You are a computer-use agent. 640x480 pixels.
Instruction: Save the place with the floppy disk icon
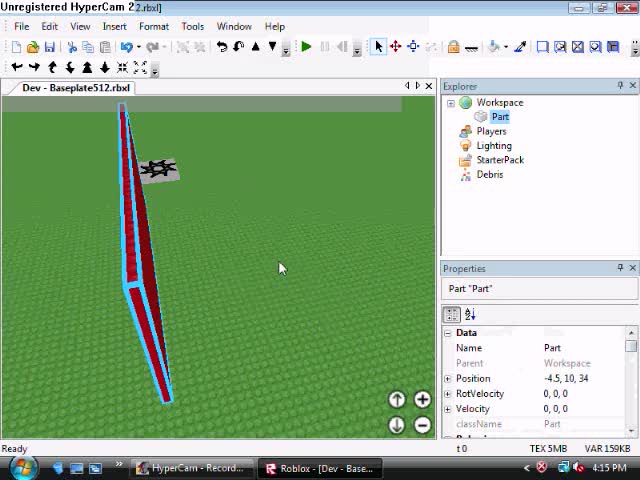[x=49, y=47]
